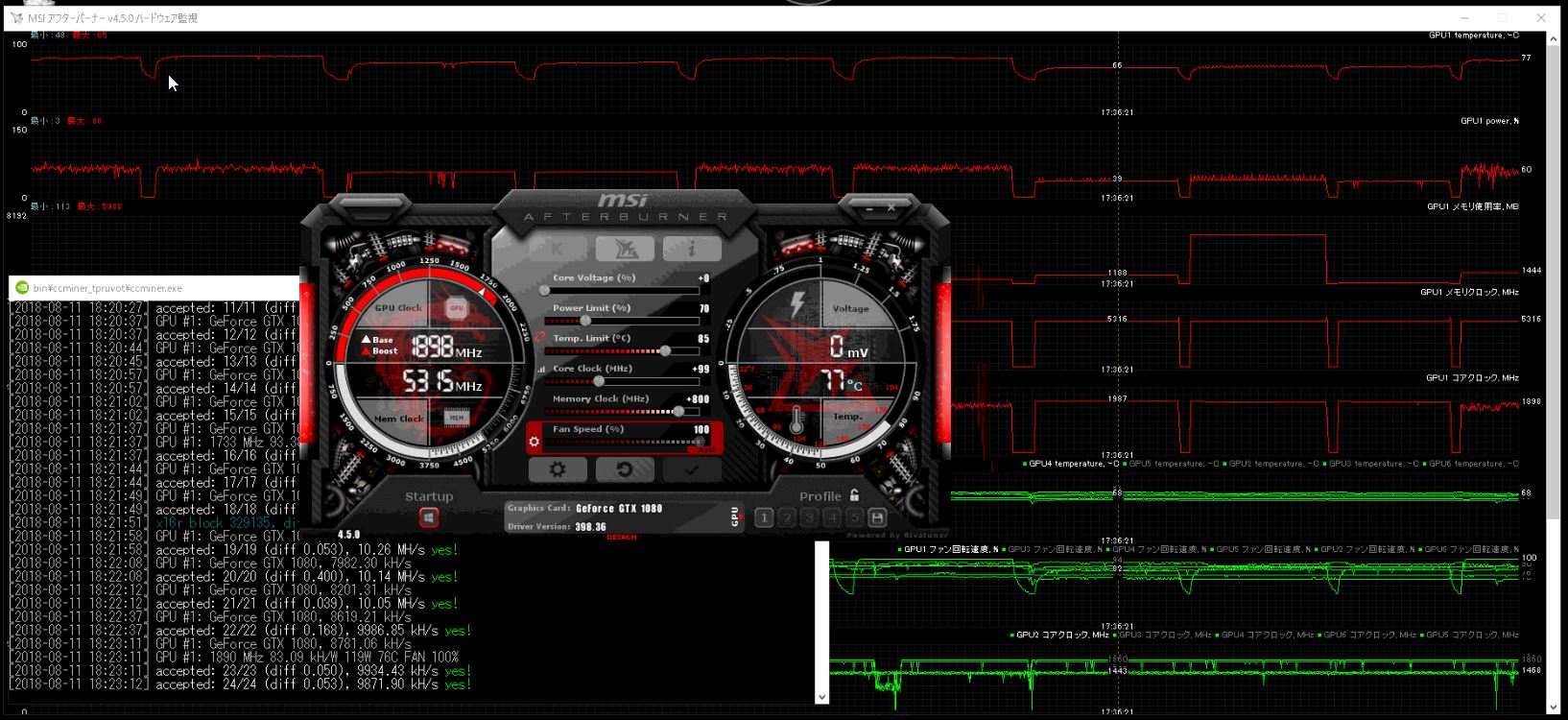
Task: Toggle the profile lock padlock icon
Action: point(854,495)
